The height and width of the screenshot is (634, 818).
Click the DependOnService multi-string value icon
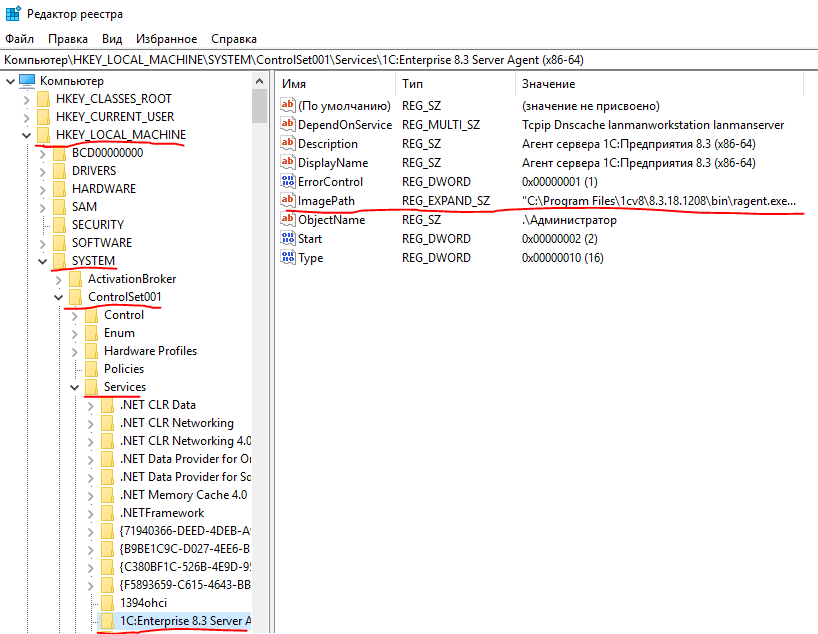288,125
